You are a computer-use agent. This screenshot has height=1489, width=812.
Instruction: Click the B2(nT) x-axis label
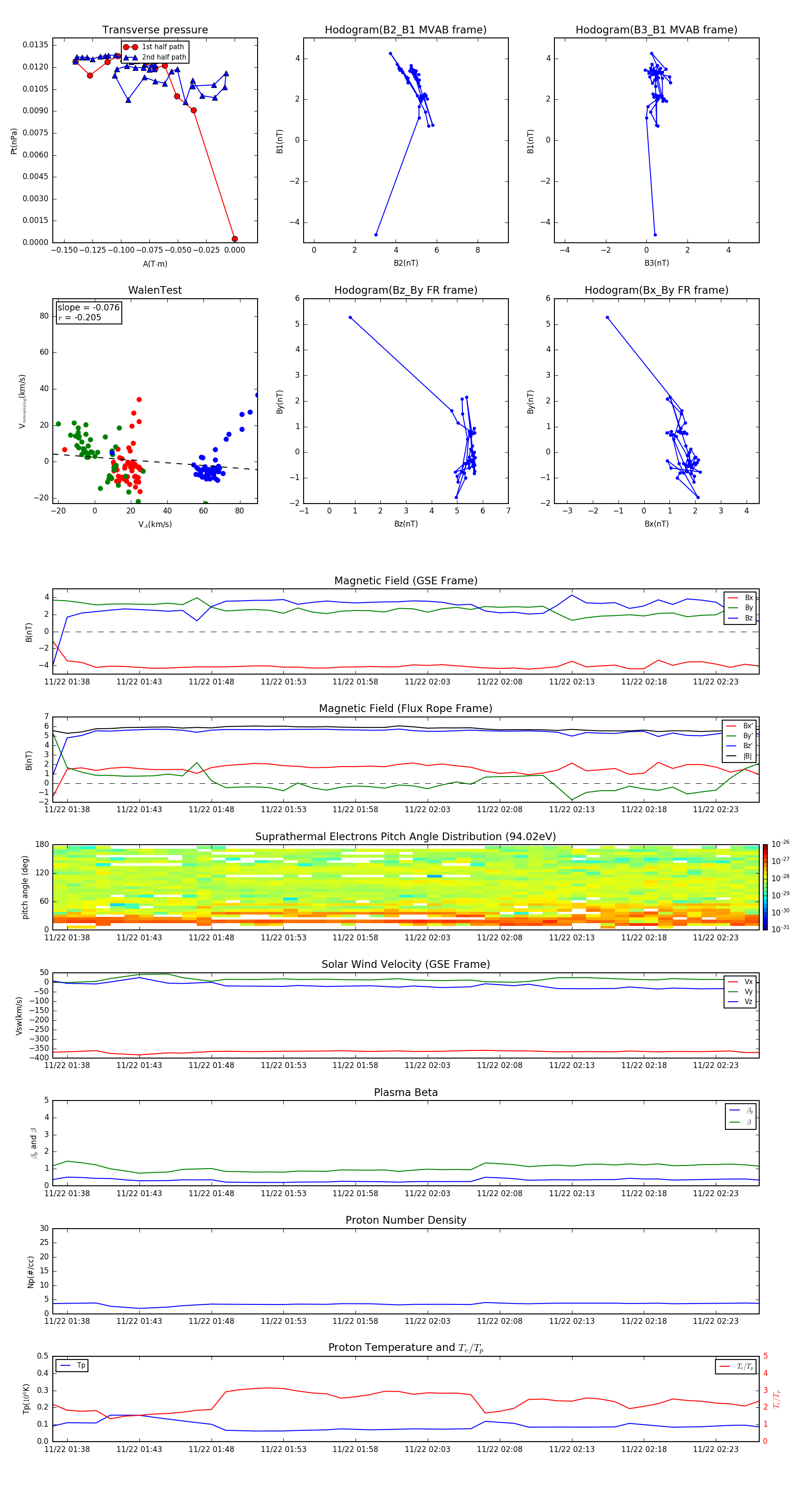(406, 263)
